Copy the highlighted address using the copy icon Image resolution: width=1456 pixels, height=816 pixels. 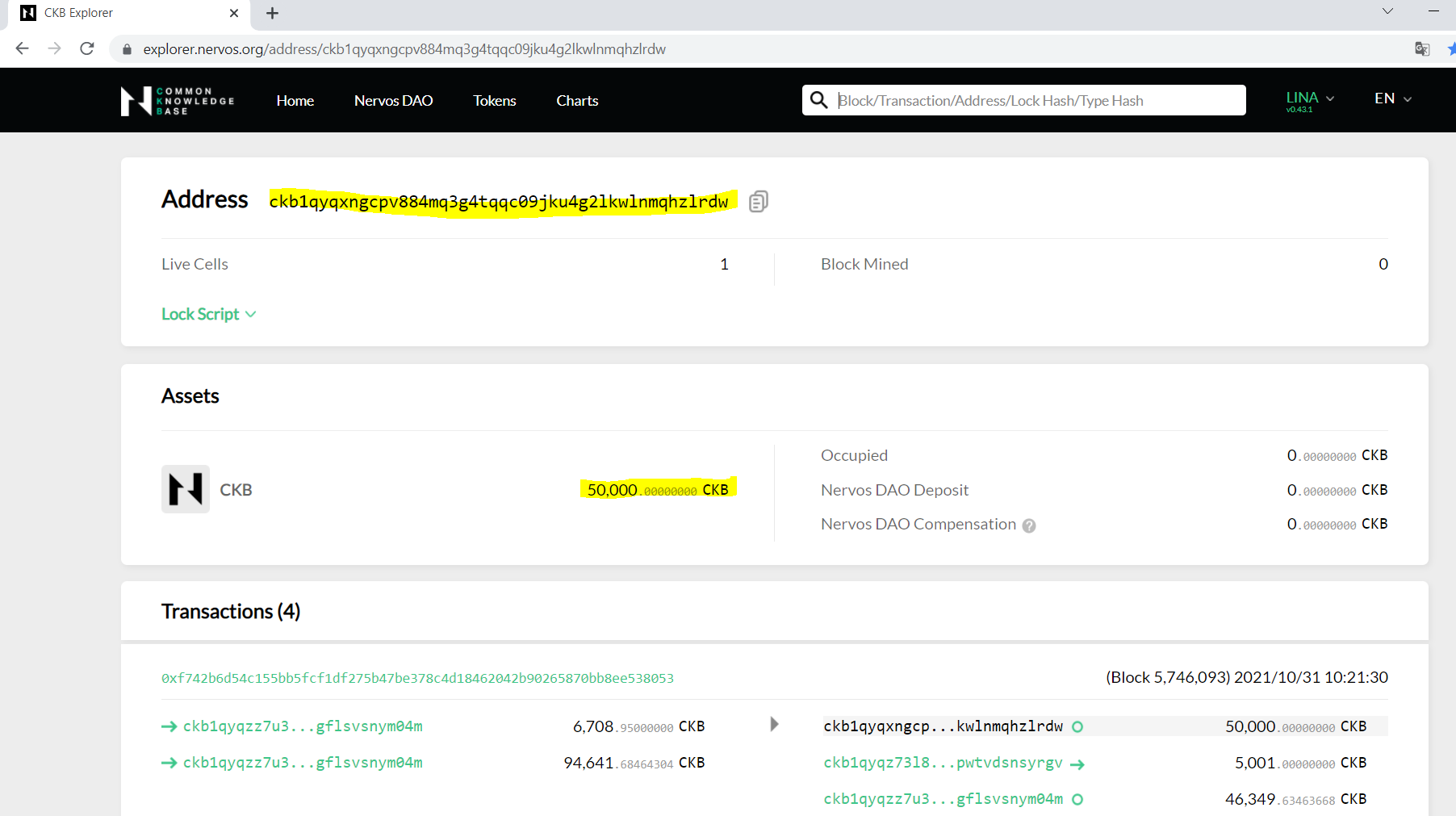(757, 201)
